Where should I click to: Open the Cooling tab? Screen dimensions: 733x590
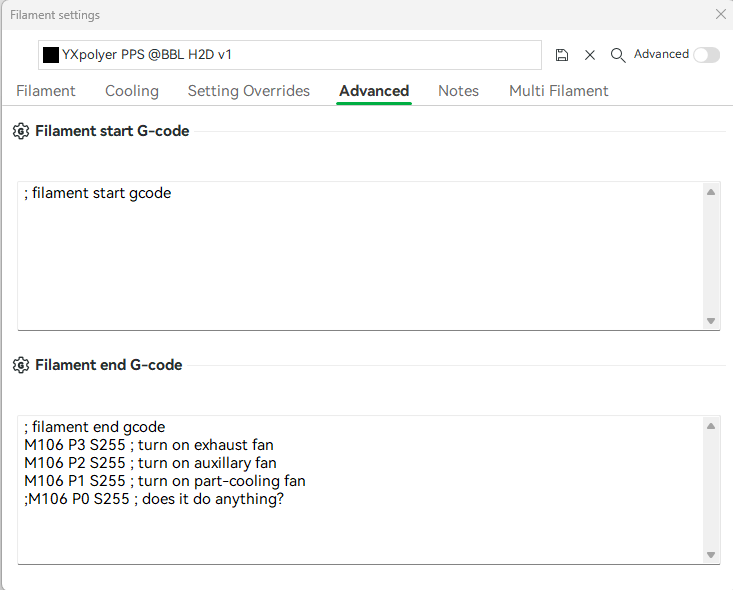tap(132, 91)
